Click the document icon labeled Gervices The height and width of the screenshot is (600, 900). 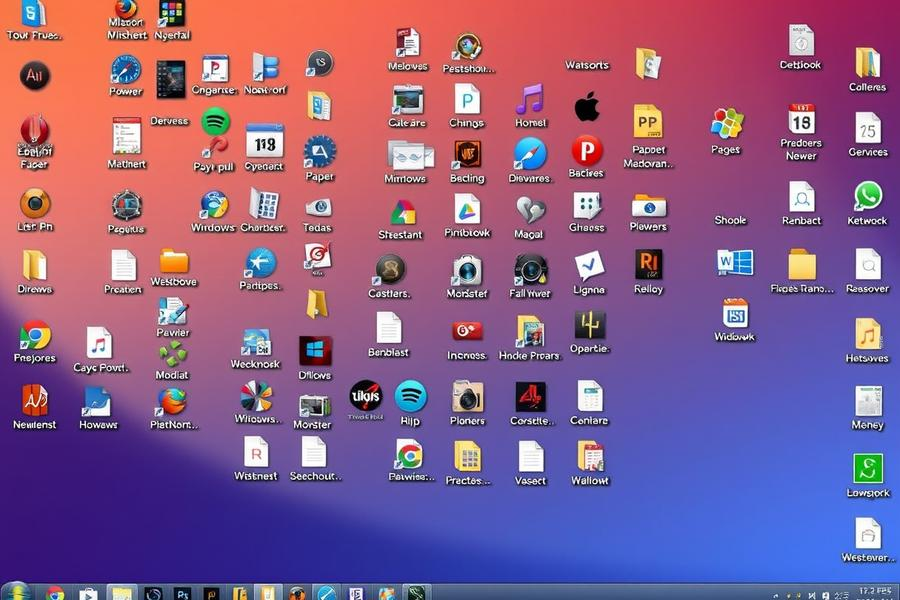867,128
